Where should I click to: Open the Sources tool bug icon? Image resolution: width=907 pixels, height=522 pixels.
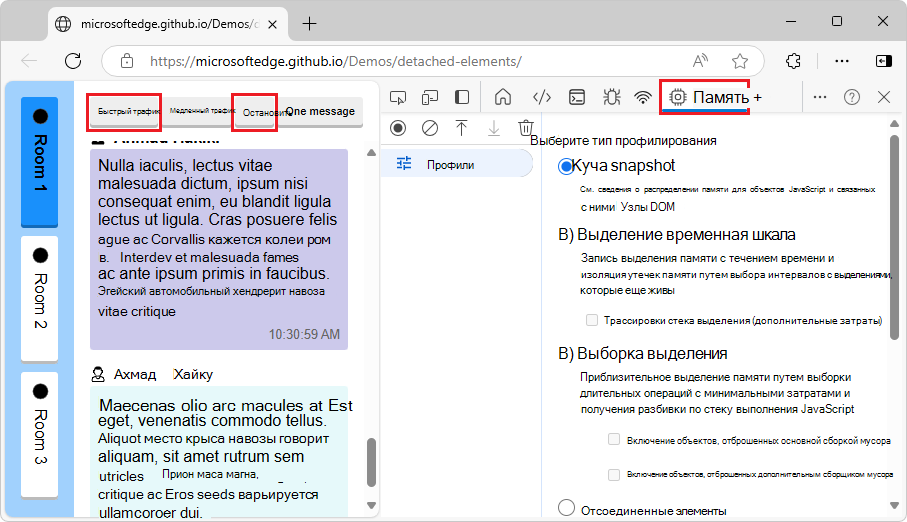pos(611,97)
